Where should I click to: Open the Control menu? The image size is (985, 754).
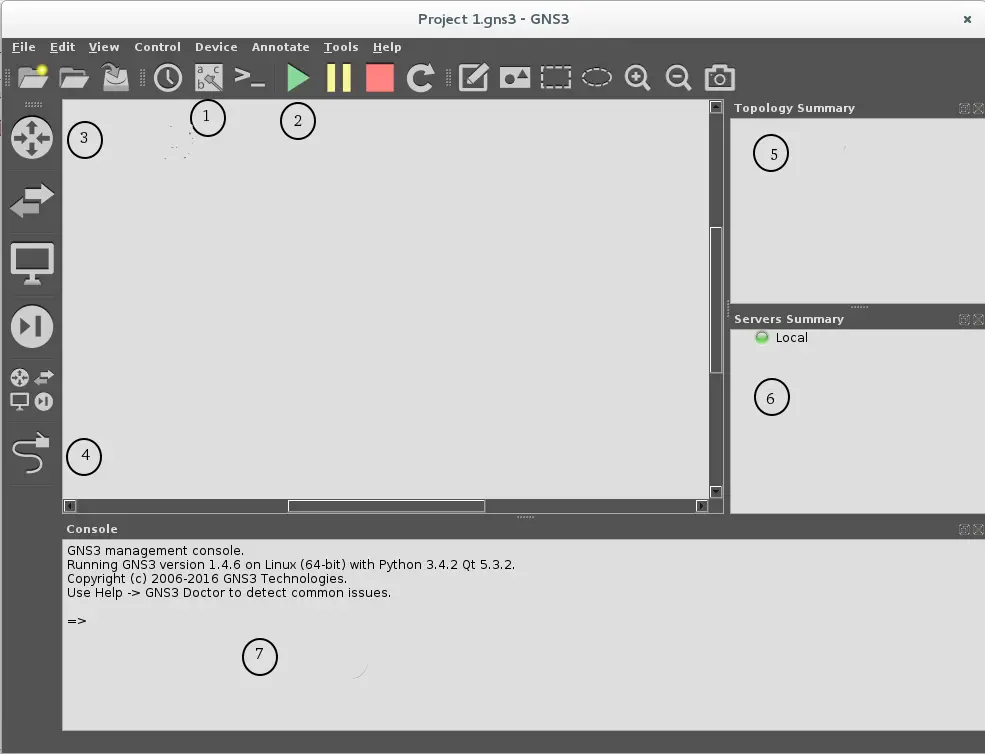pos(157,47)
